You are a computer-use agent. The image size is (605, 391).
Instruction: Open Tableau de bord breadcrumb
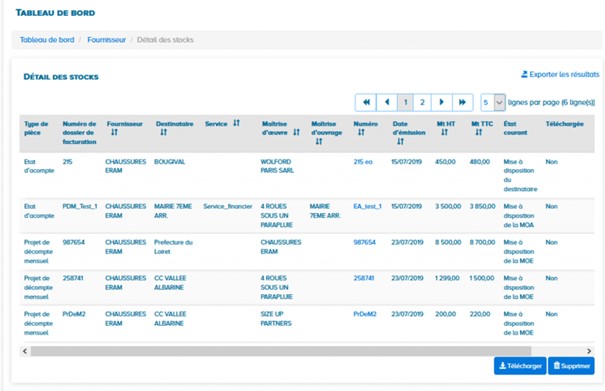(47, 40)
